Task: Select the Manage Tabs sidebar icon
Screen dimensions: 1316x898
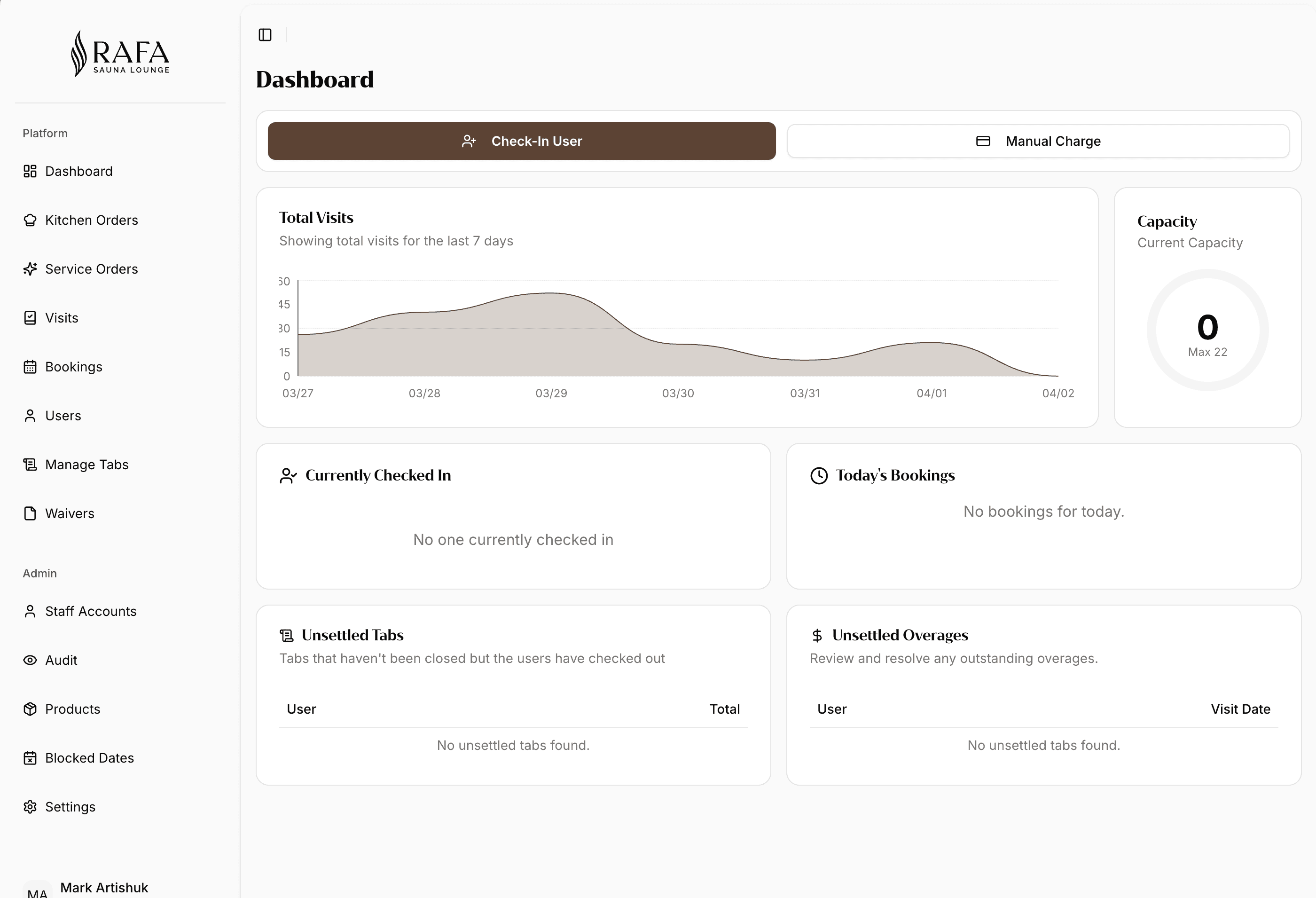Action: [x=30, y=464]
